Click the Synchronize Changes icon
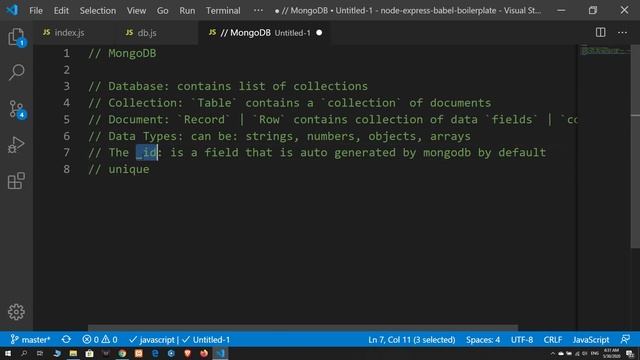Viewport: 640px width, 360px height. coord(66,340)
